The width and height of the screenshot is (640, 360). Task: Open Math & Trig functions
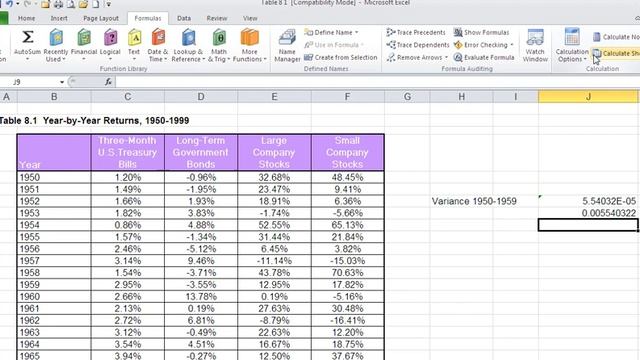(x=219, y=45)
